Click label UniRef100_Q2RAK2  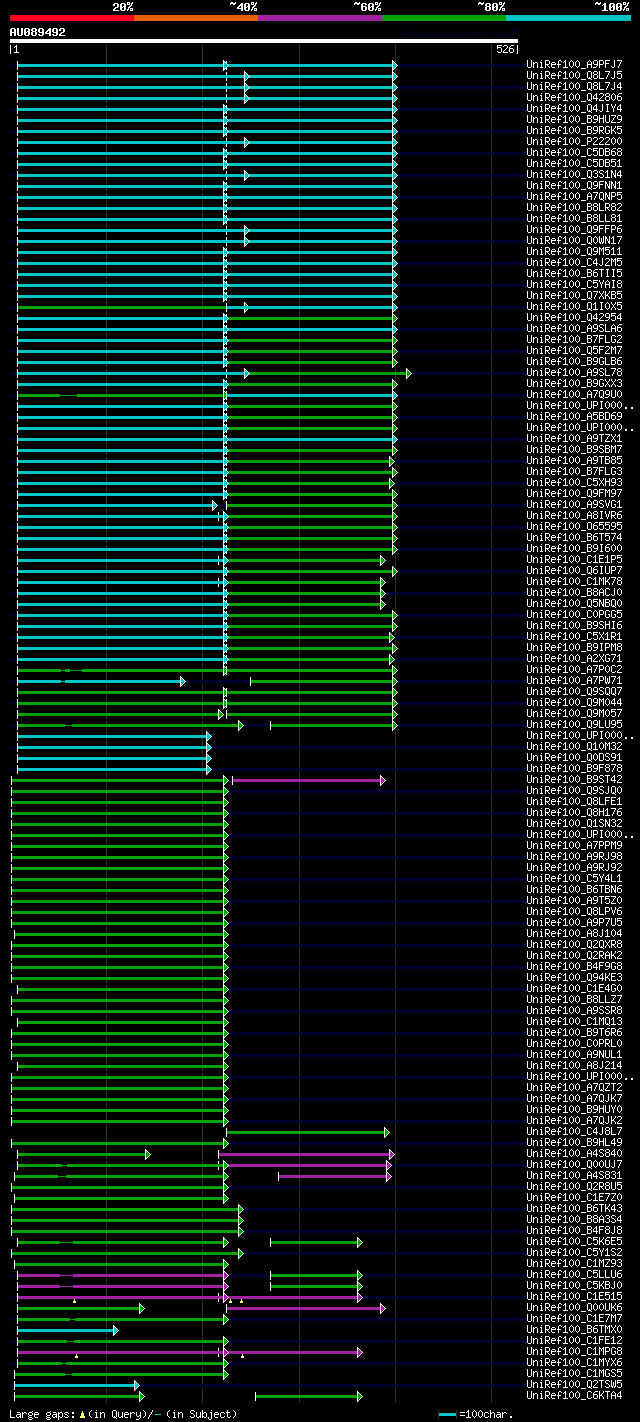575,956
